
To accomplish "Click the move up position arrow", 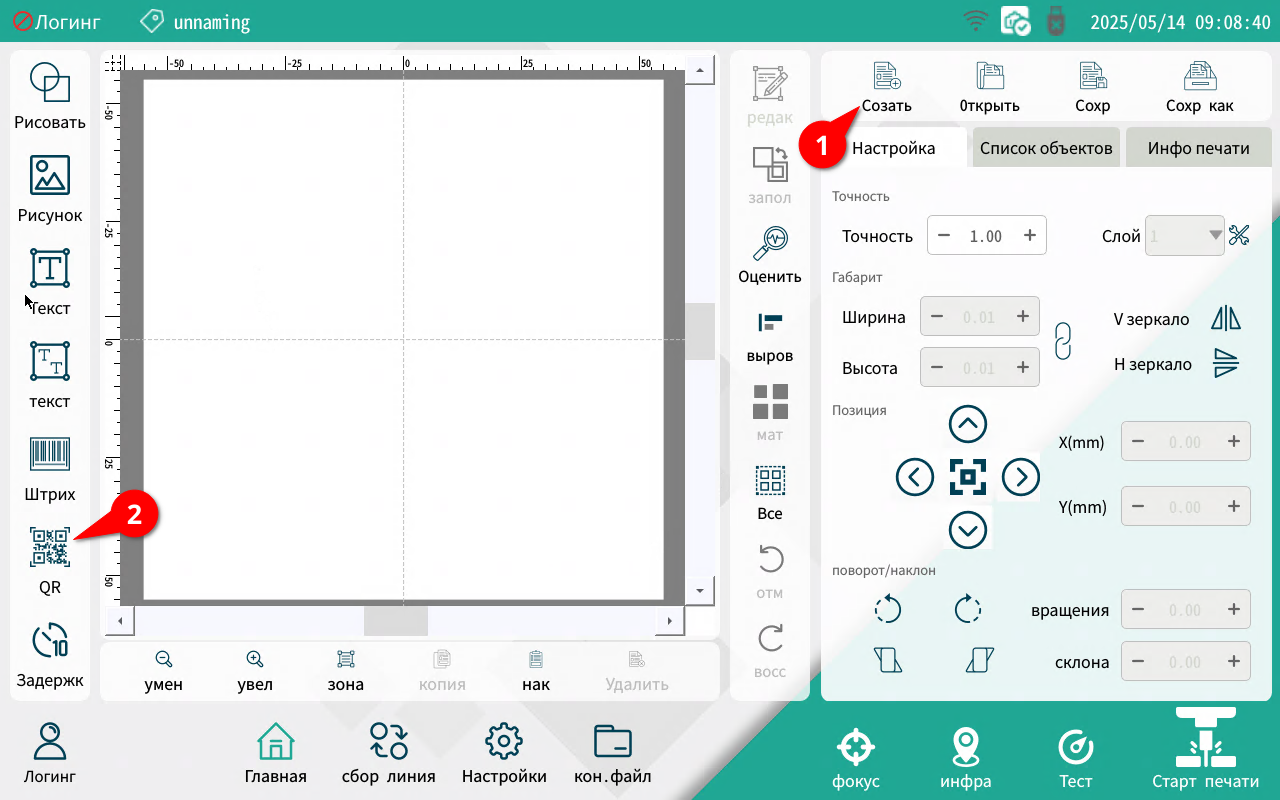I will (967, 425).
